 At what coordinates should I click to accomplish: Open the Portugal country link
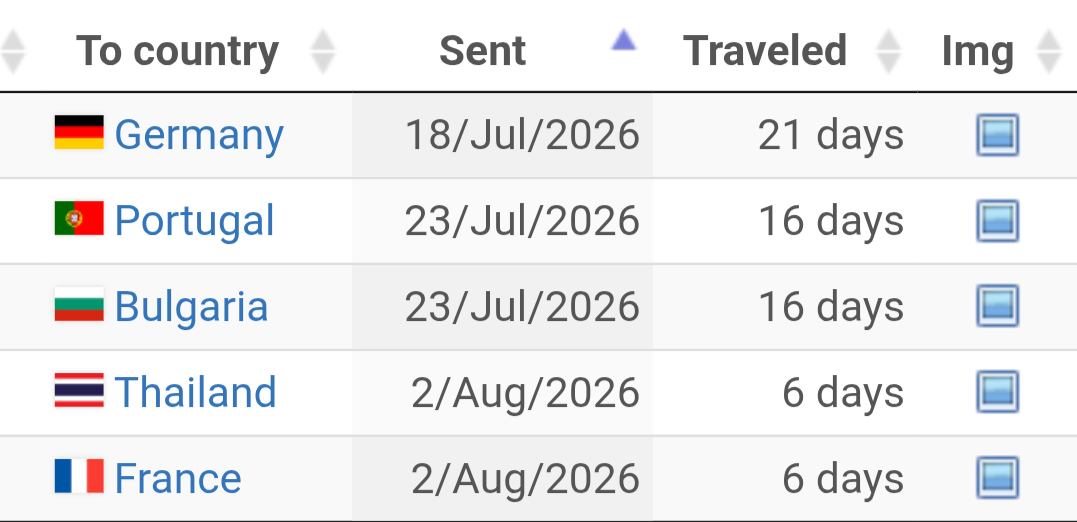point(194,220)
